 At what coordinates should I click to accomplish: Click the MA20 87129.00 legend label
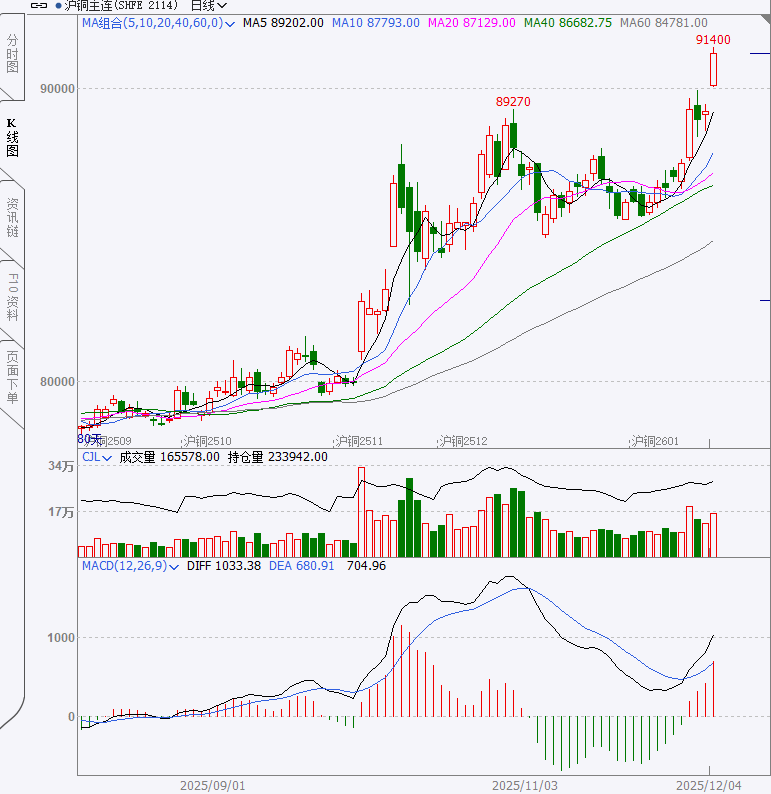[x=472, y=22]
